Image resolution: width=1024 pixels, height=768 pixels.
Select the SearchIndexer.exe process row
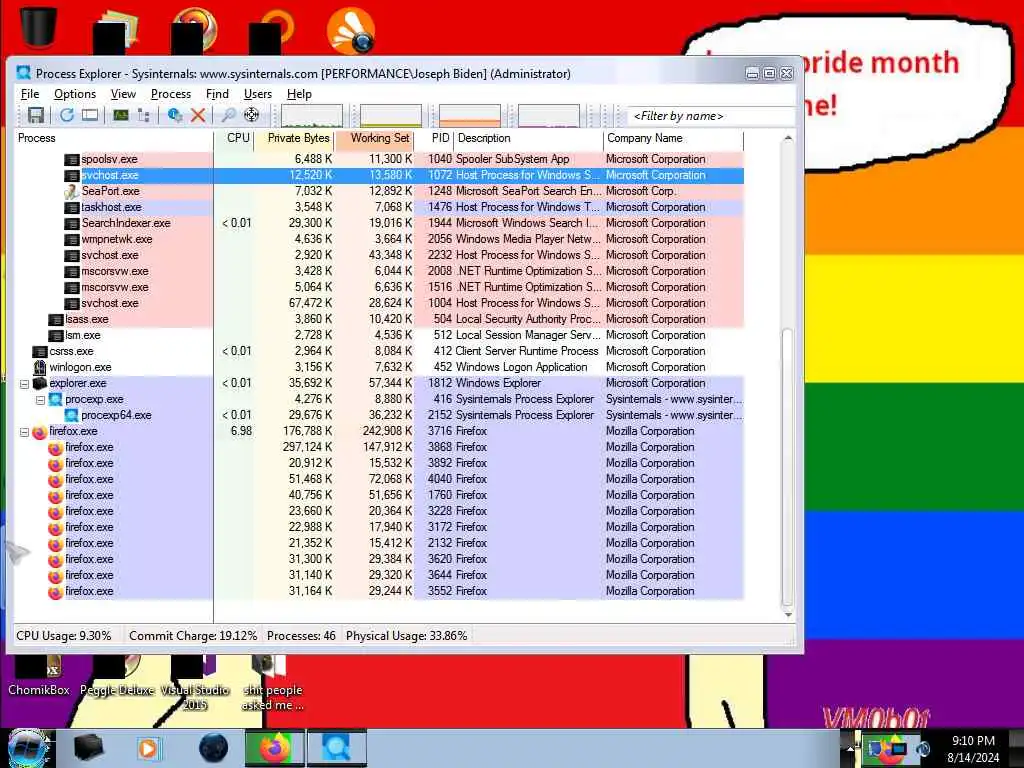(379, 223)
